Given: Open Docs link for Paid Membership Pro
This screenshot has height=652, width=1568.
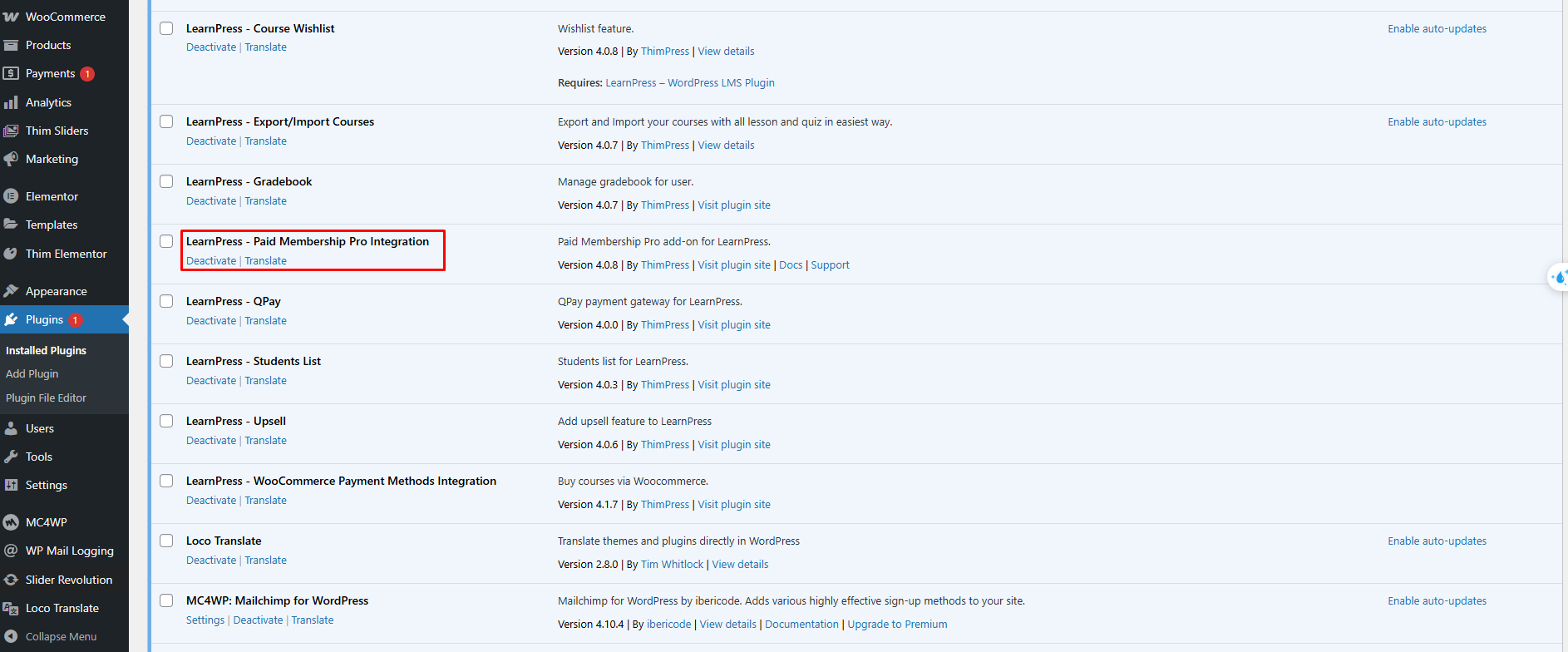Looking at the screenshot, I should (791, 264).
